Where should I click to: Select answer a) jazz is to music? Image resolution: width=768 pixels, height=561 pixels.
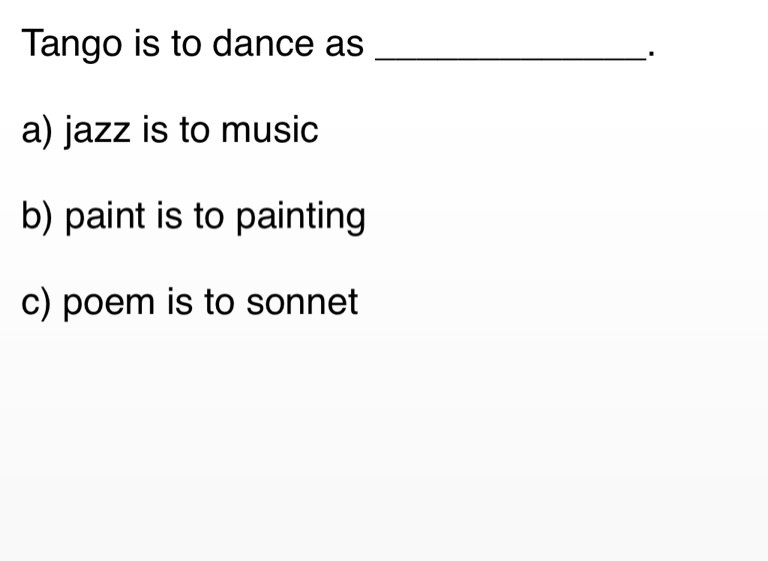pos(170,130)
